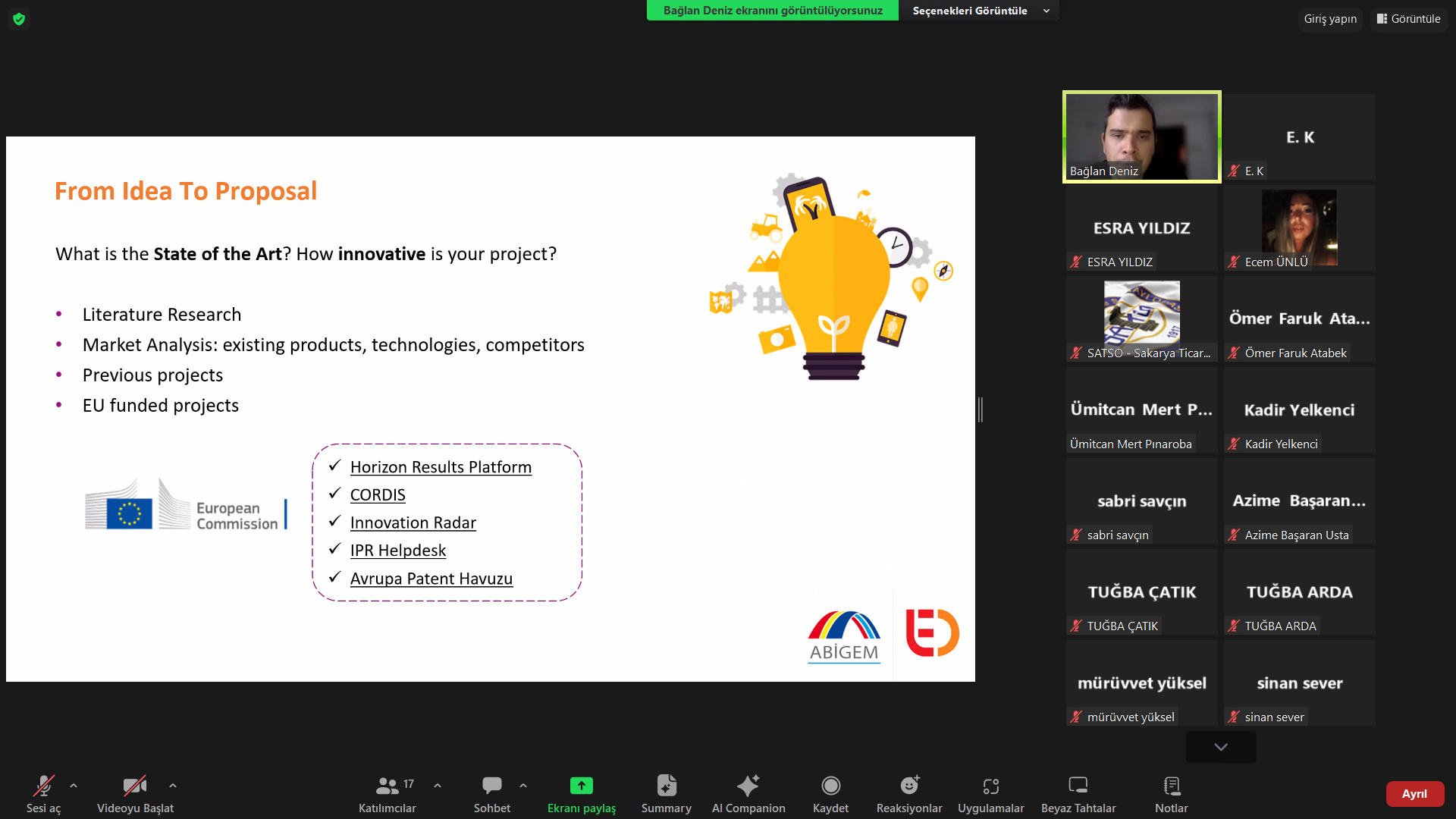The height and width of the screenshot is (819, 1456).
Task: Click the Kaydet record icon
Action: tap(830, 786)
